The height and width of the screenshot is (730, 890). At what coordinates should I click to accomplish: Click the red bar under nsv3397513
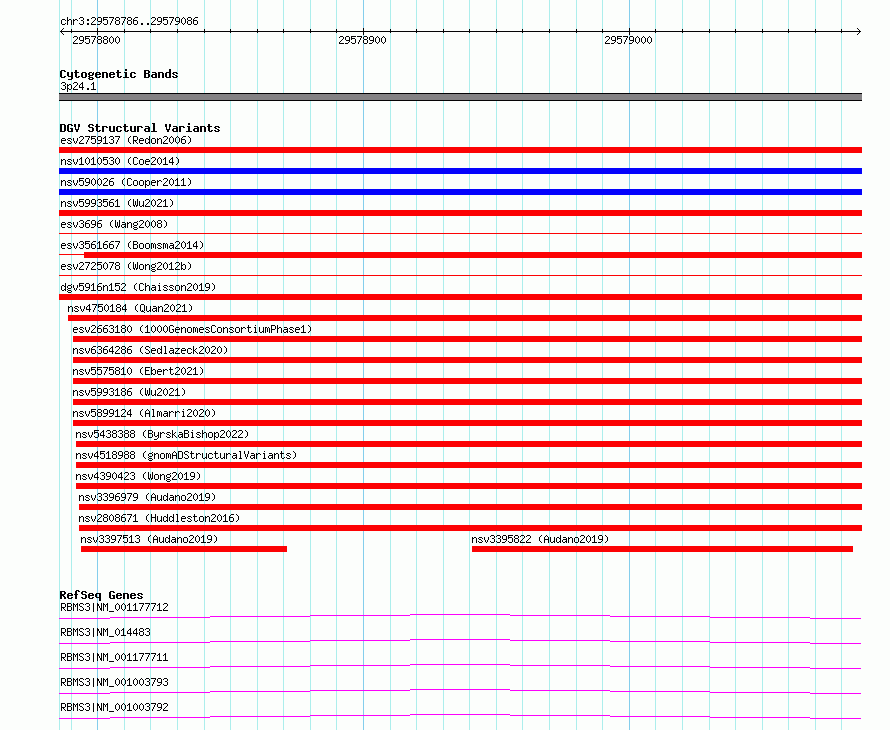coord(184,549)
